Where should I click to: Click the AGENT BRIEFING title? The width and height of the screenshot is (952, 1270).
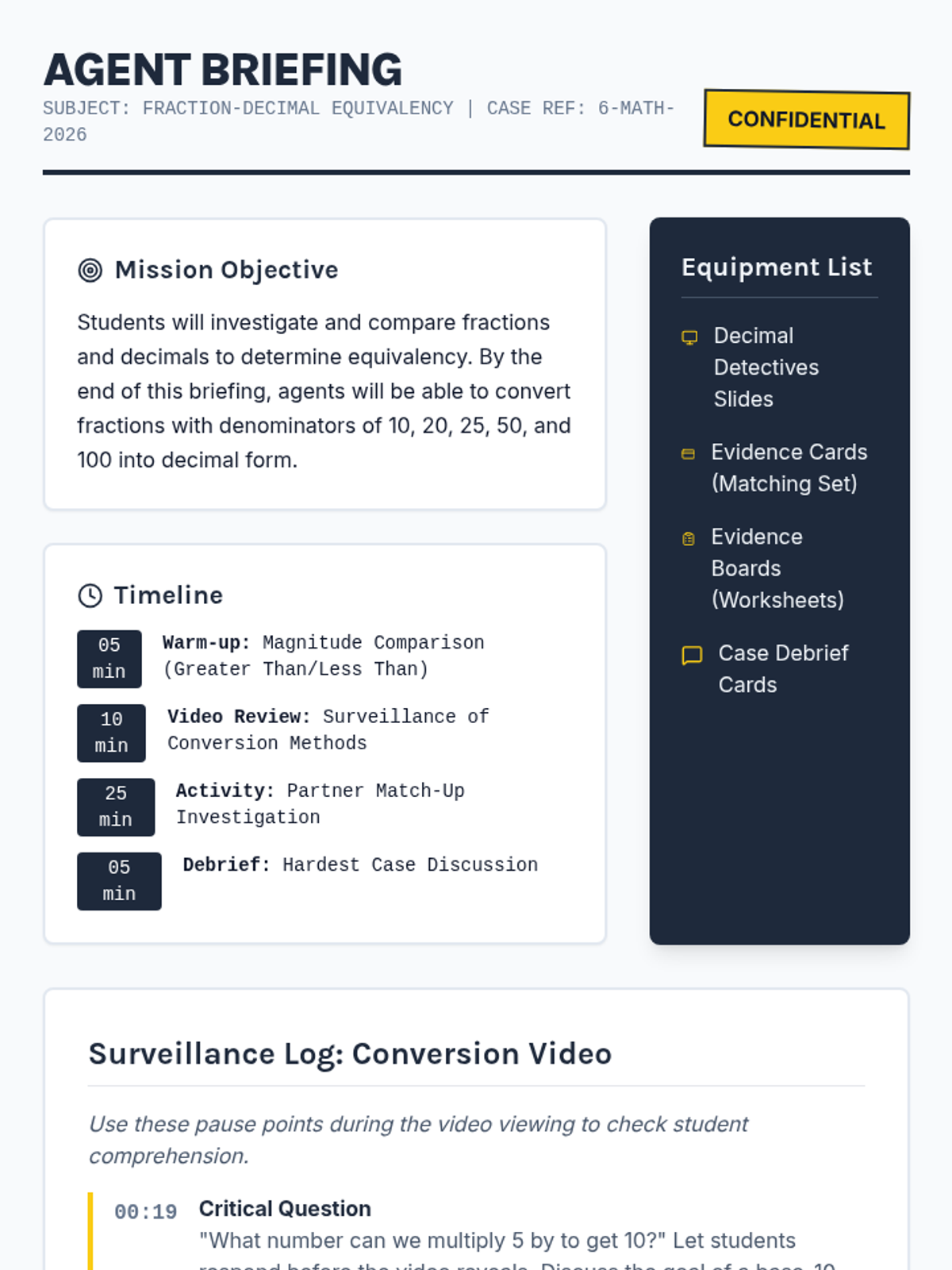[223, 70]
